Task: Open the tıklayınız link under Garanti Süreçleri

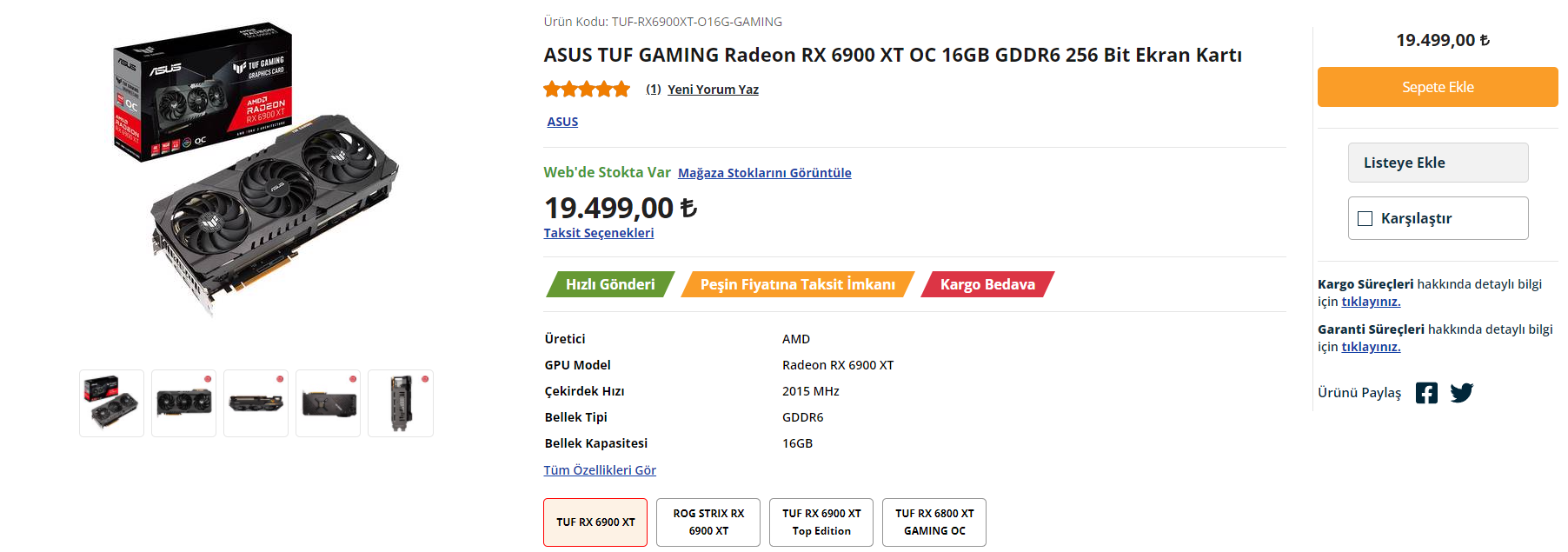Action: tap(1371, 346)
